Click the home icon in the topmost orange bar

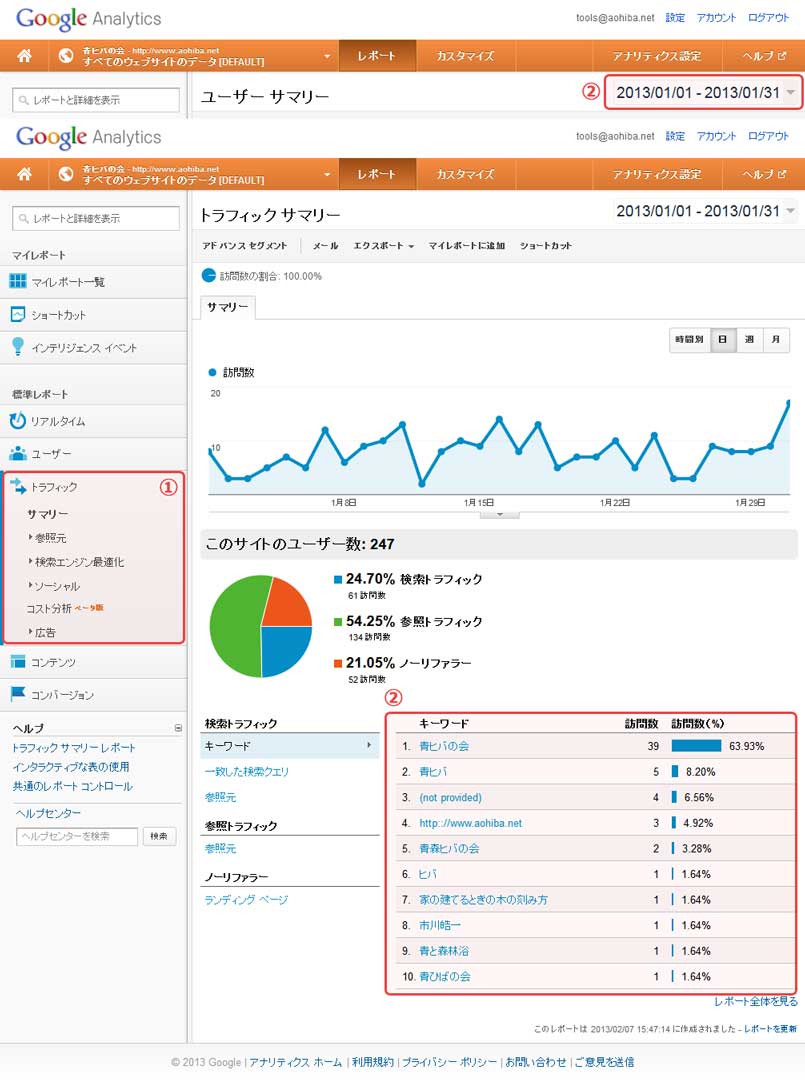point(24,56)
